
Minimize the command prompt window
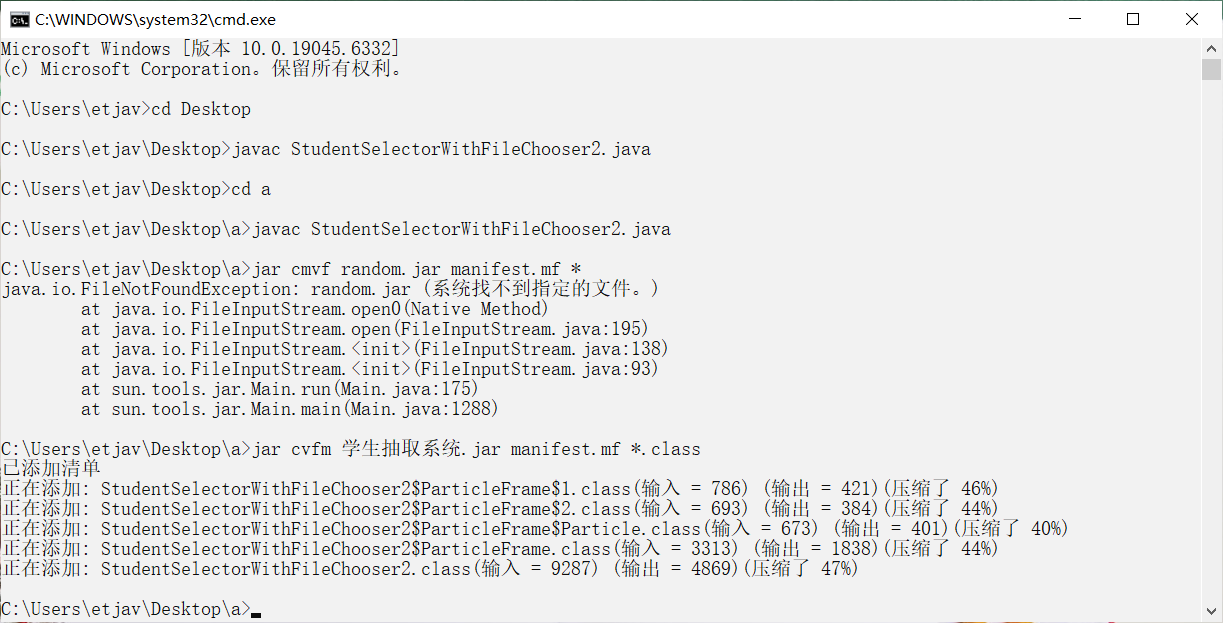coord(1074,19)
